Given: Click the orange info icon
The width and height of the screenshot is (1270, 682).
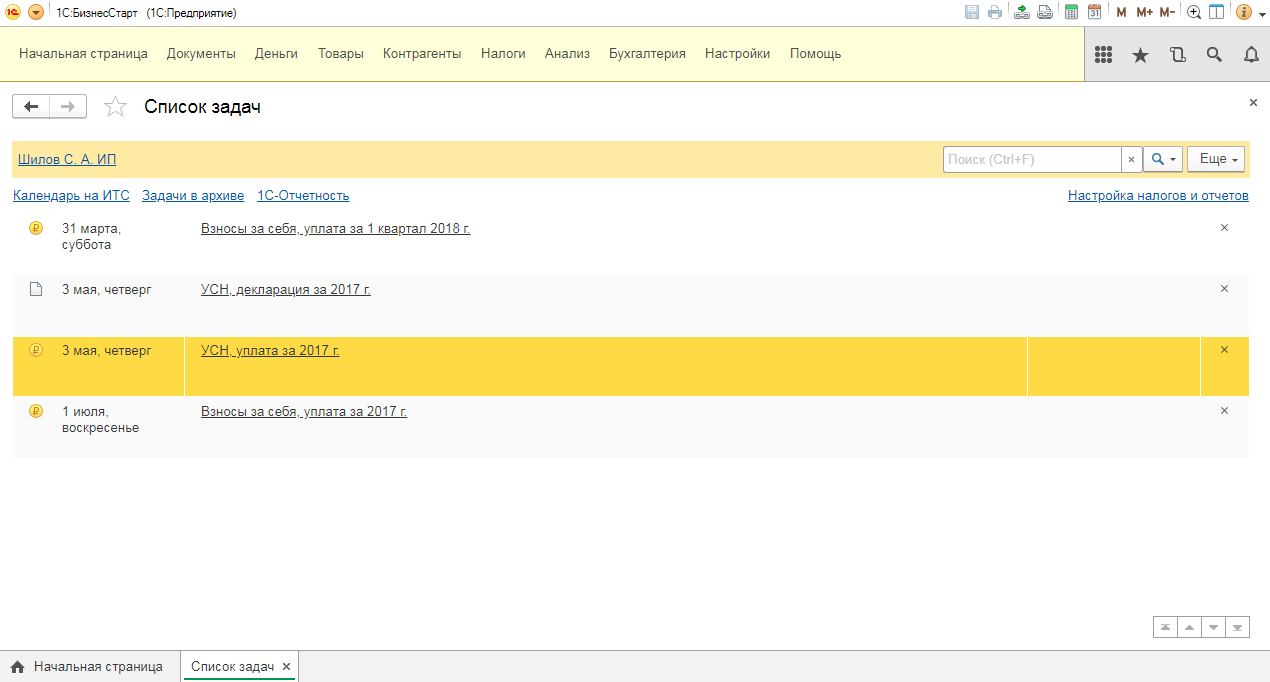Looking at the screenshot, I should 1244,13.
